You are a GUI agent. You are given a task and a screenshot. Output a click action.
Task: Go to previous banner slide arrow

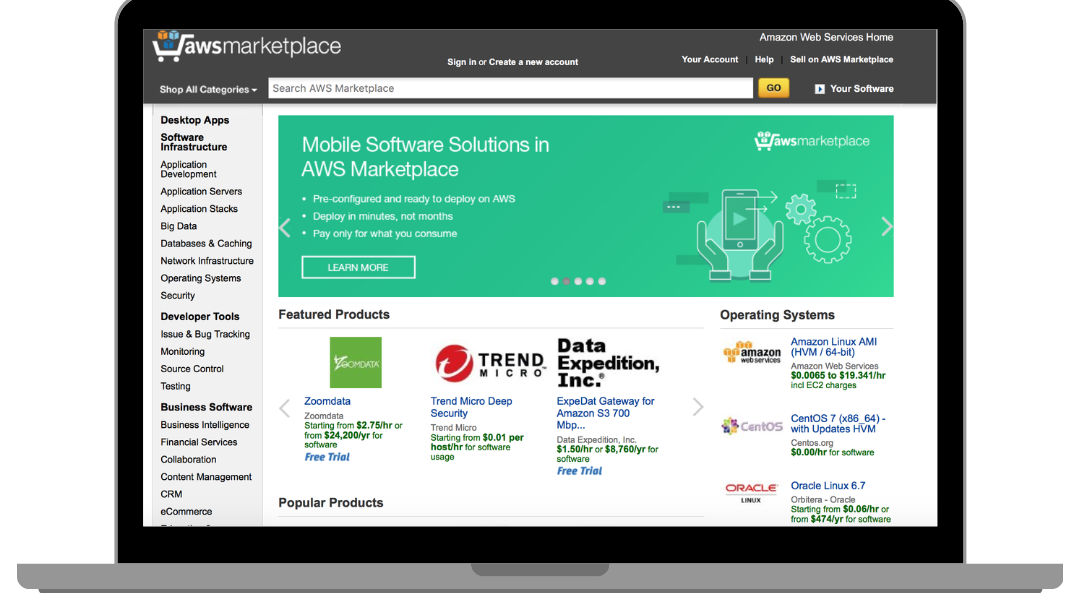[285, 227]
